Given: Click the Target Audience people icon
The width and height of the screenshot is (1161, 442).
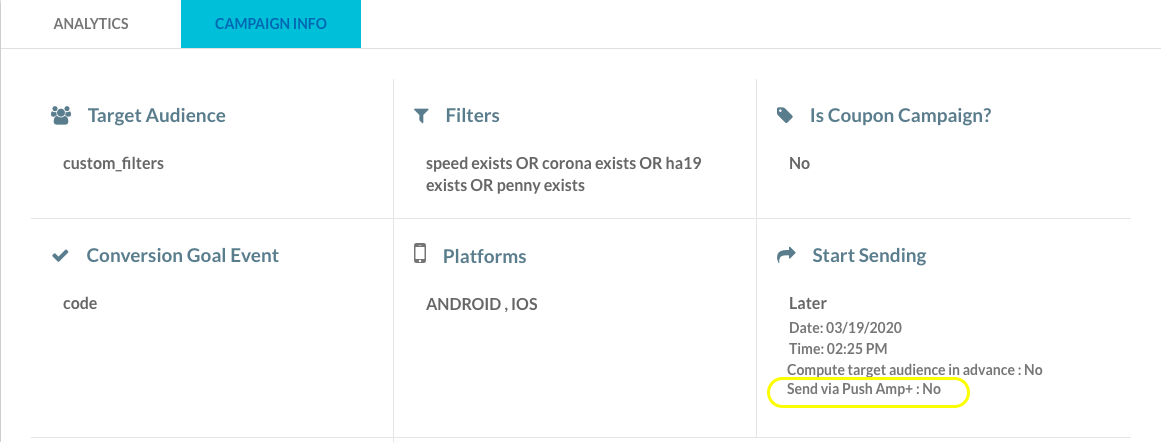Looking at the screenshot, I should point(61,115).
